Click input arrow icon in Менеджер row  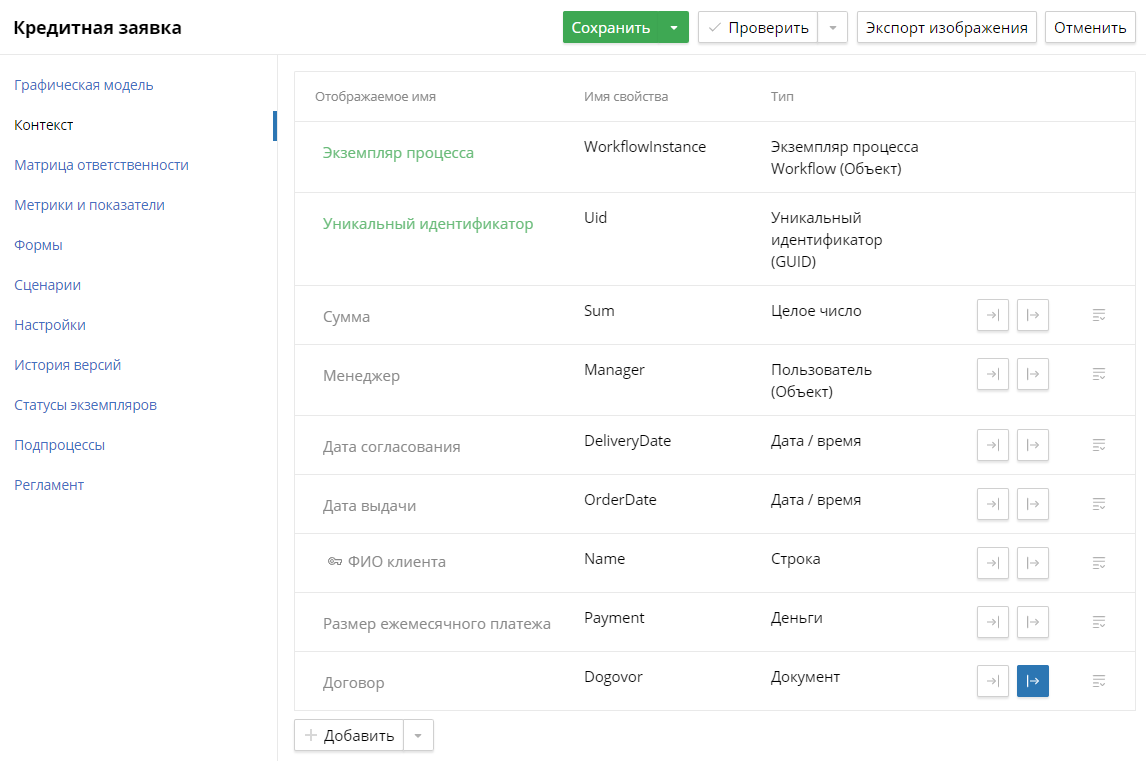(992, 374)
